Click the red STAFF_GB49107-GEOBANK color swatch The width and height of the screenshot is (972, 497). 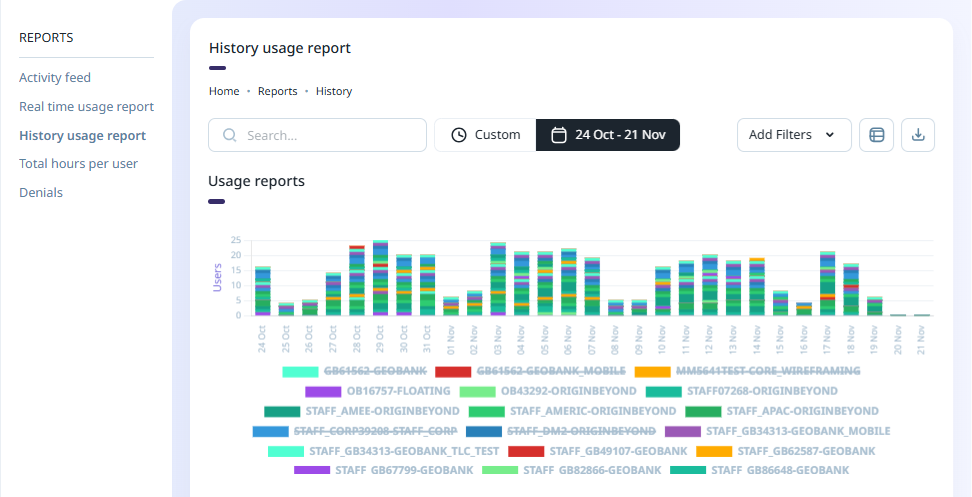(526, 451)
